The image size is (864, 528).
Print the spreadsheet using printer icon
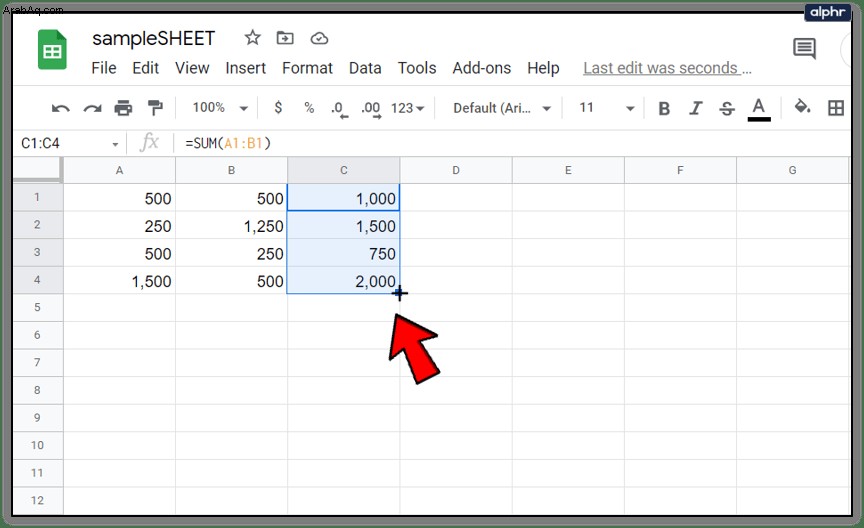point(123,108)
